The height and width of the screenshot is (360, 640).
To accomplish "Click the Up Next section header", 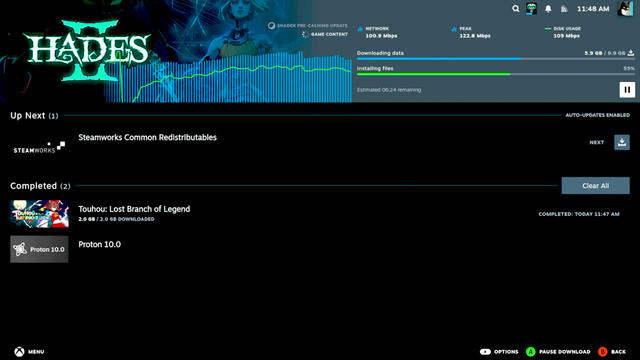I will coord(34,116).
